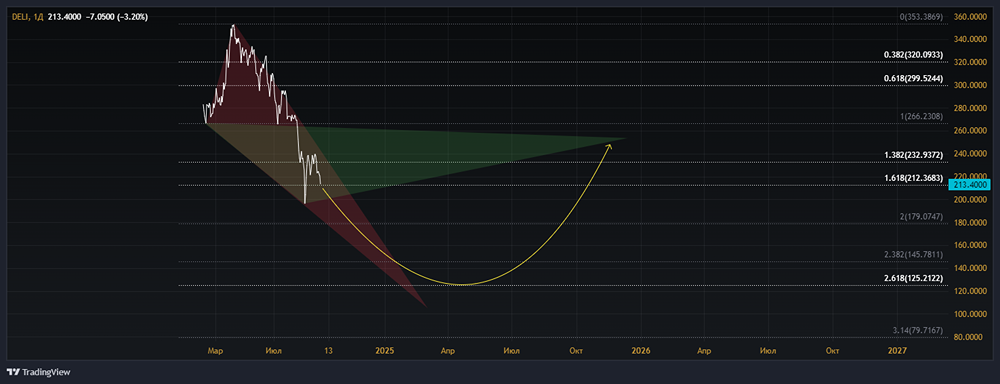Screen dimensions: 1000x384
Task: Click the −7.0500 price change value
Action: click(100, 17)
